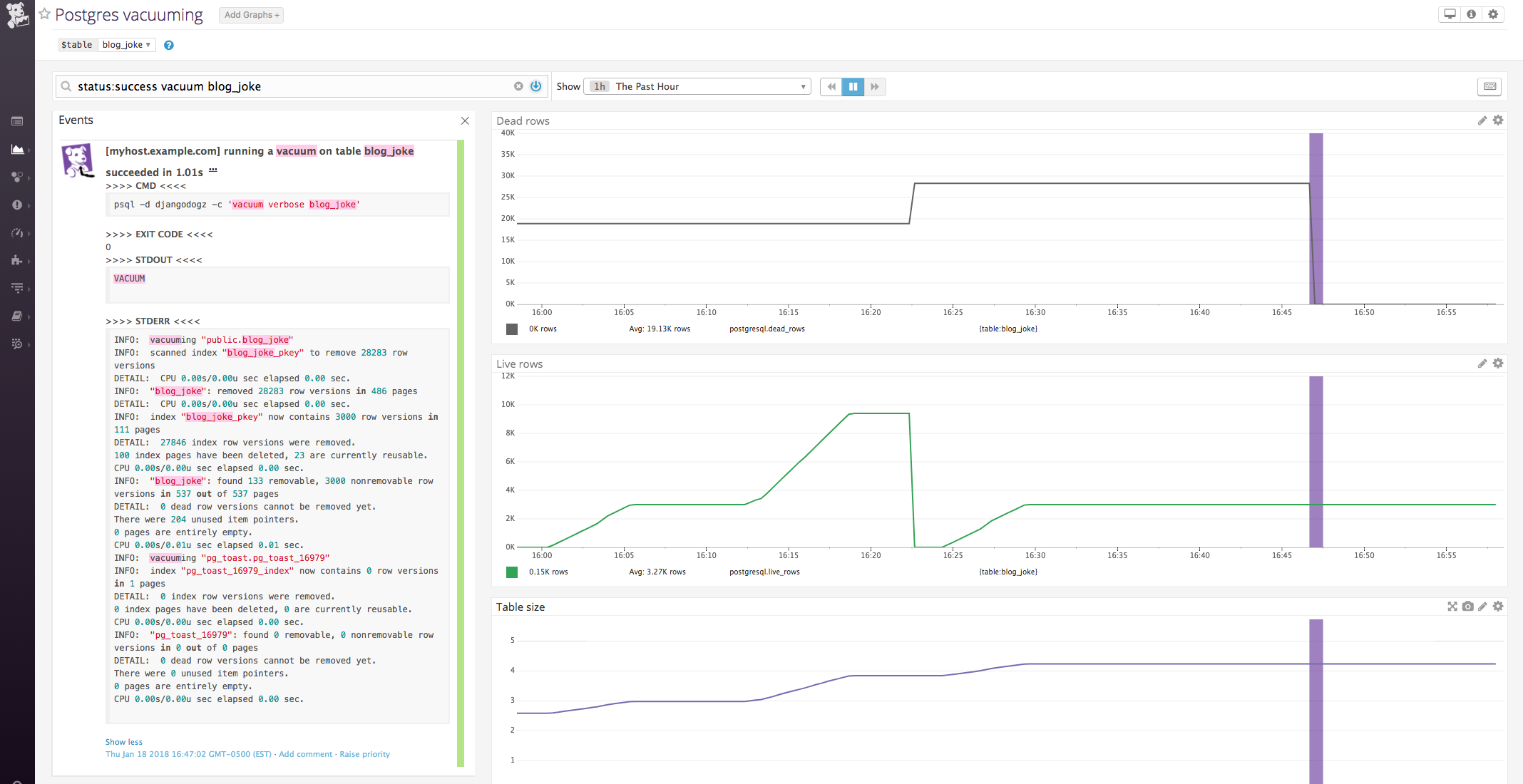Click inside the event search query field
The width and height of the screenshot is (1523, 784).
pos(285,86)
